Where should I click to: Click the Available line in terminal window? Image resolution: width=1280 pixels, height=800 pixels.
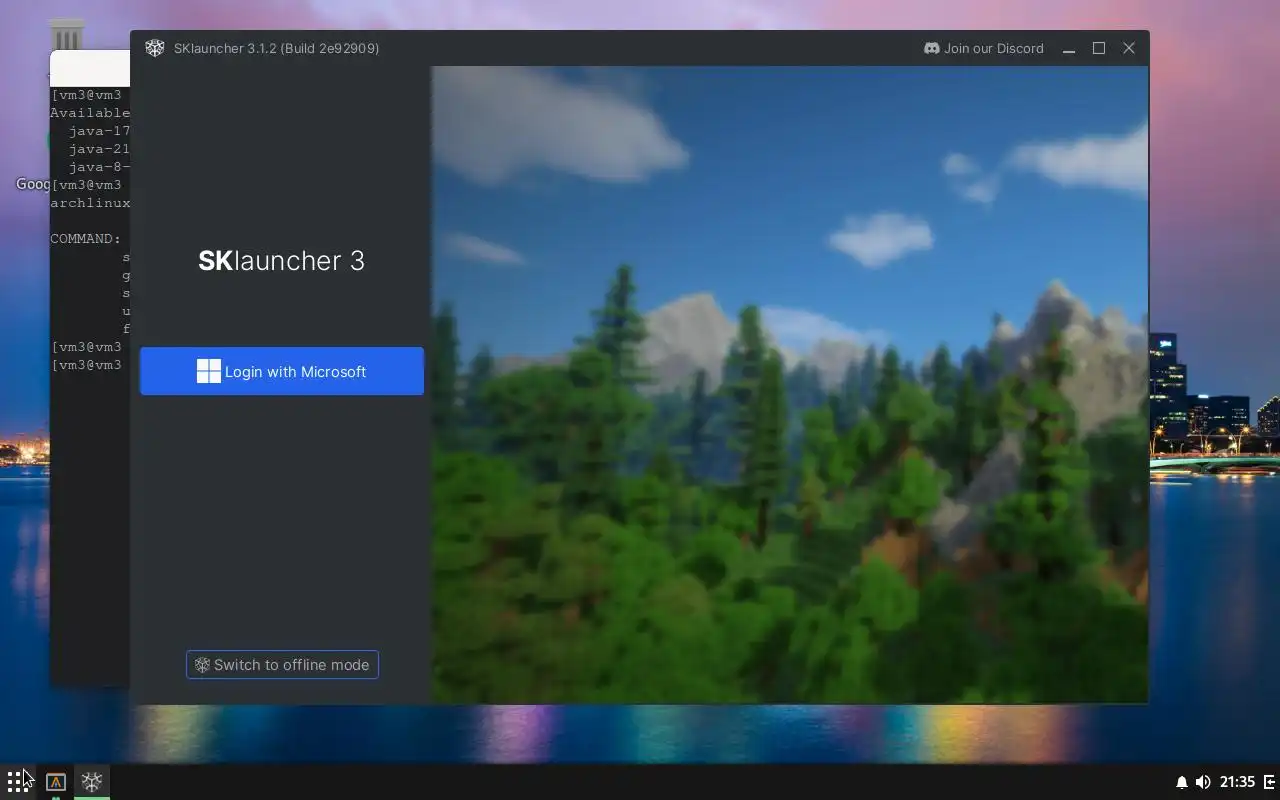click(x=90, y=113)
